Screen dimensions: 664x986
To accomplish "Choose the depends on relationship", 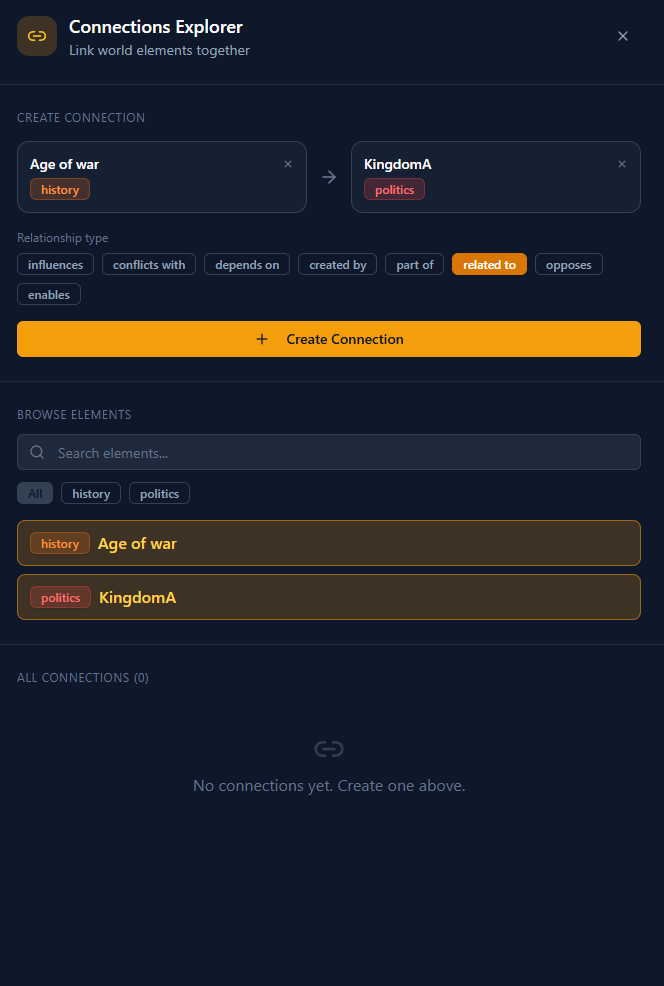I will coord(247,265).
